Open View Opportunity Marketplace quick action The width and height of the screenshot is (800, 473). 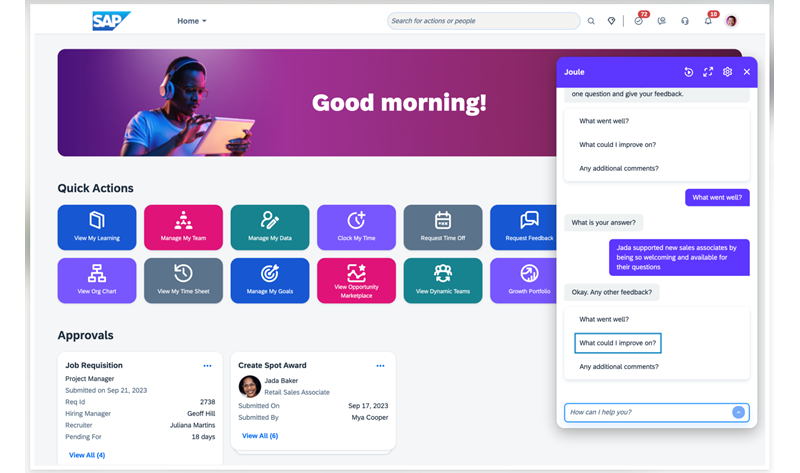[356, 281]
